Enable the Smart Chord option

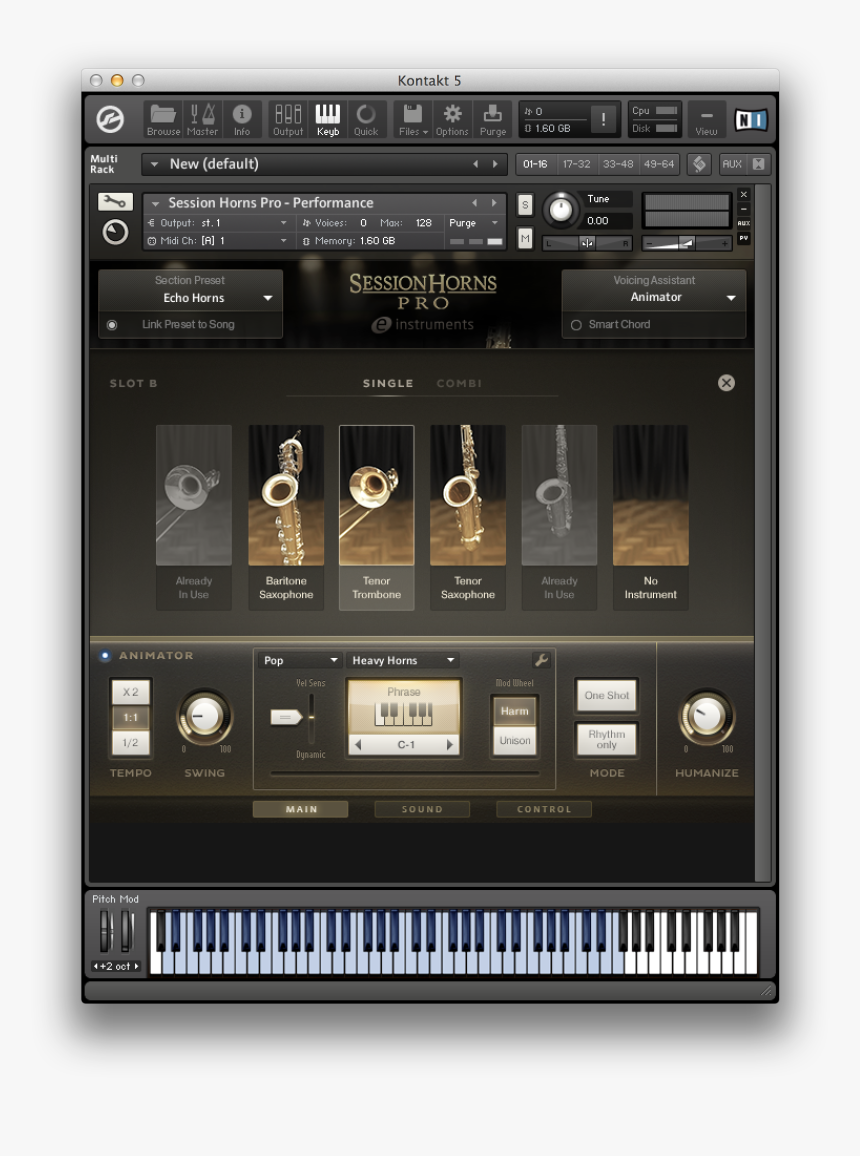[x=576, y=324]
